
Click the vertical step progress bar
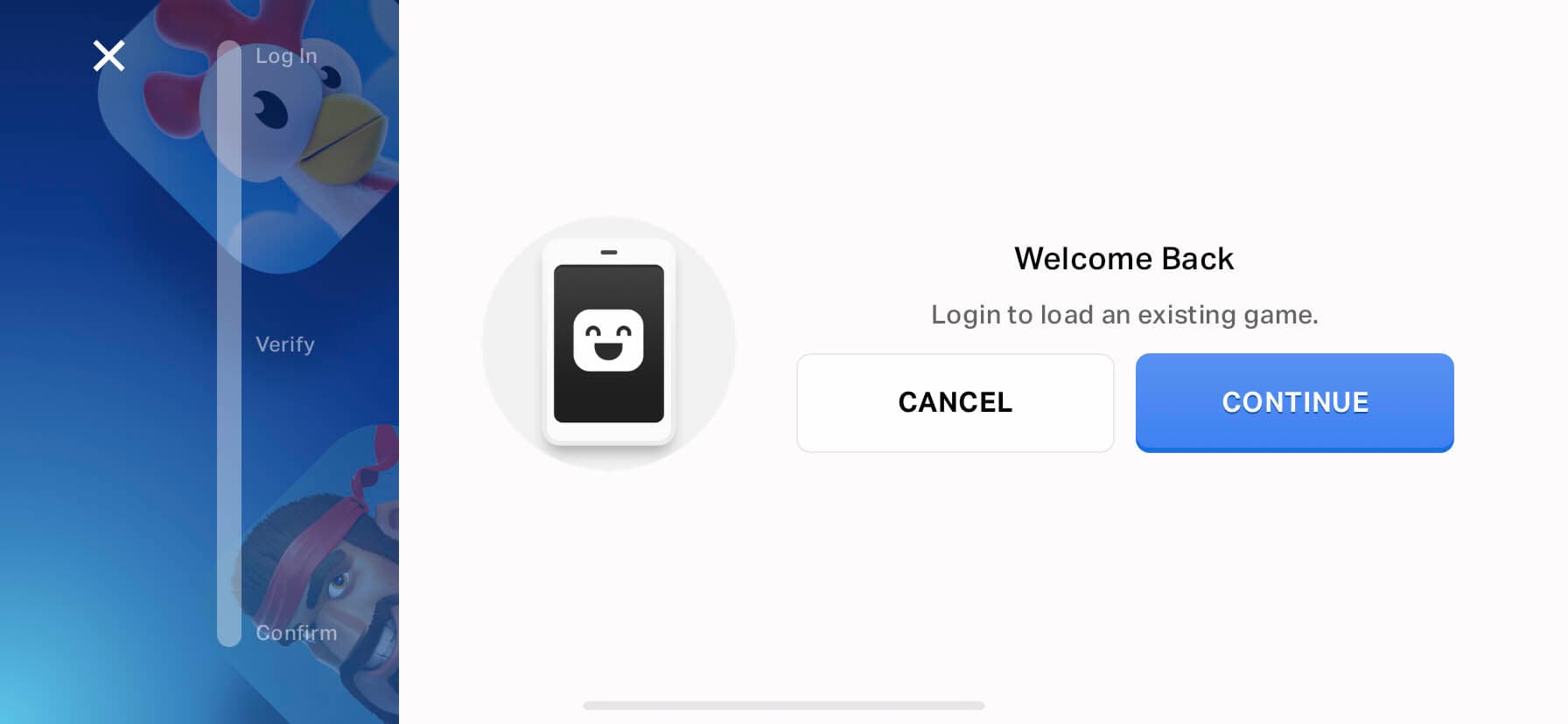coord(229,344)
